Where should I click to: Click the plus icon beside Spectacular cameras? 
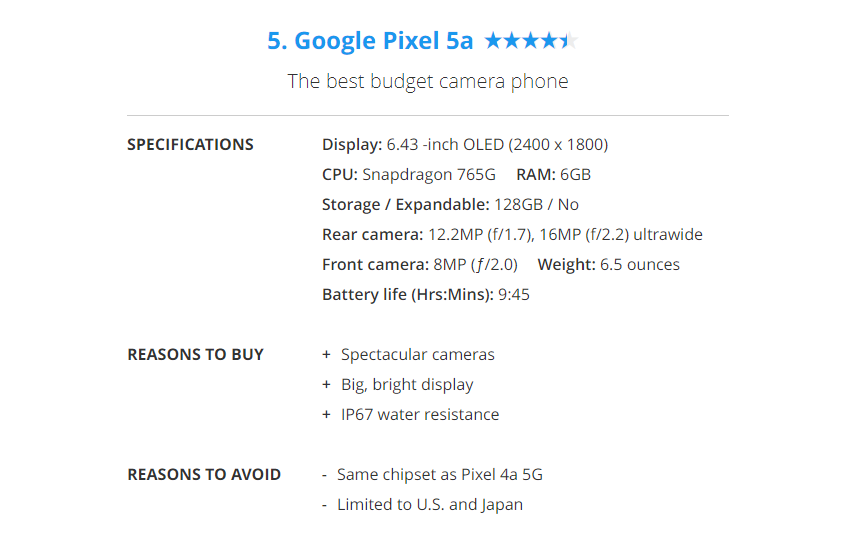pyautogui.click(x=326, y=355)
